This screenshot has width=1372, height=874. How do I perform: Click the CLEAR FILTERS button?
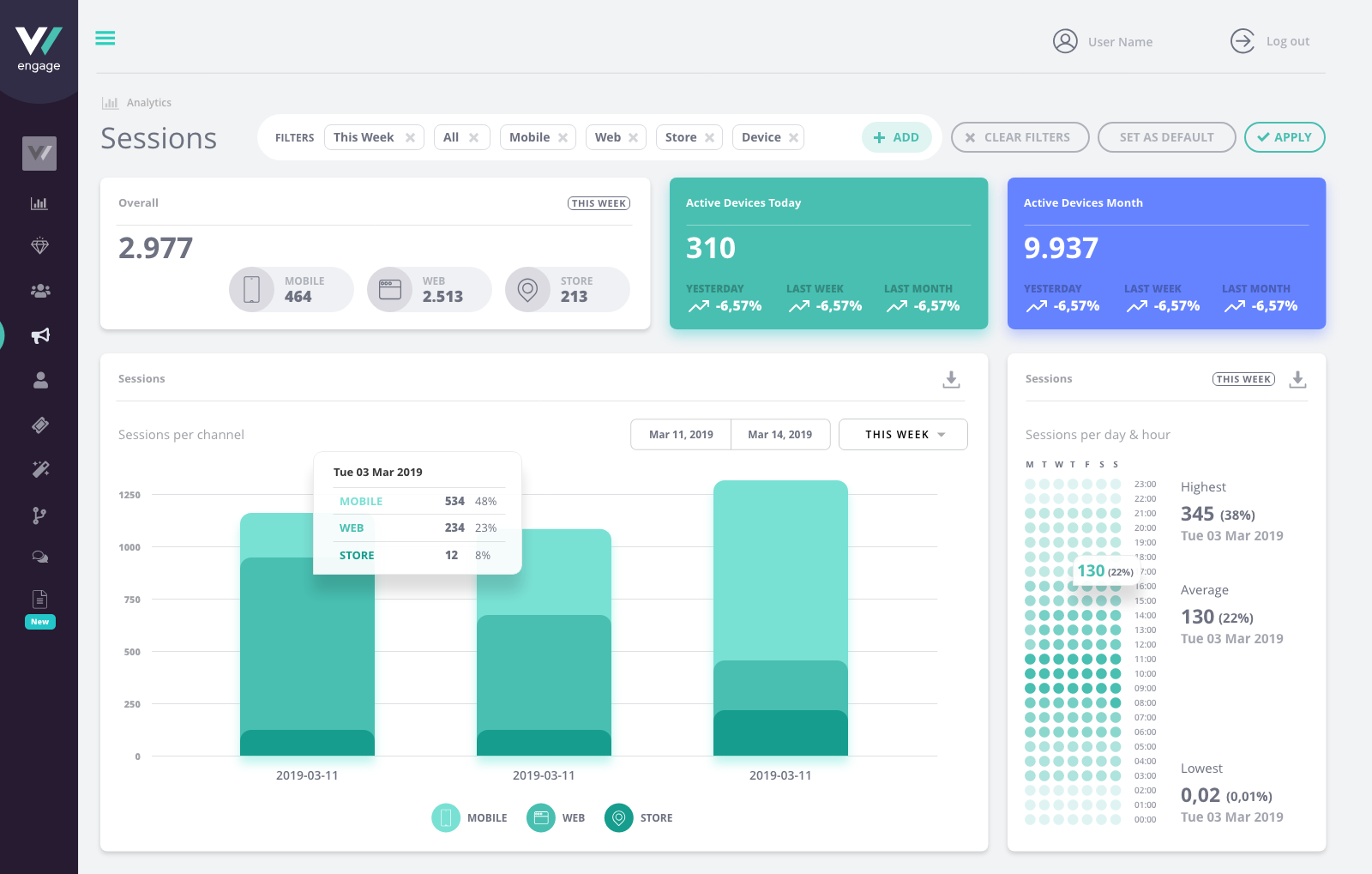point(1020,137)
